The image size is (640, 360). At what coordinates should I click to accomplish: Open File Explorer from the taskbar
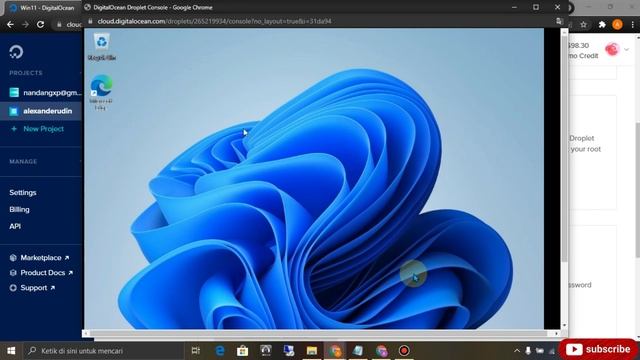click(x=312, y=351)
